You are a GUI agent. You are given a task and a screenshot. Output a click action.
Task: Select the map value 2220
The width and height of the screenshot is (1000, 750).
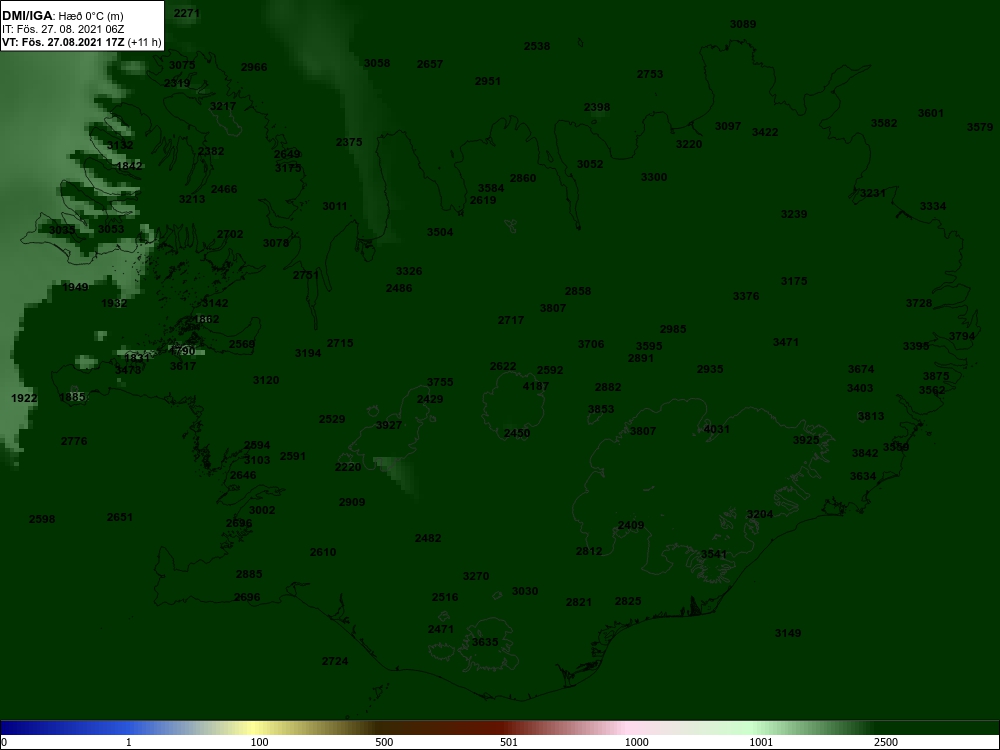pyautogui.click(x=348, y=467)
